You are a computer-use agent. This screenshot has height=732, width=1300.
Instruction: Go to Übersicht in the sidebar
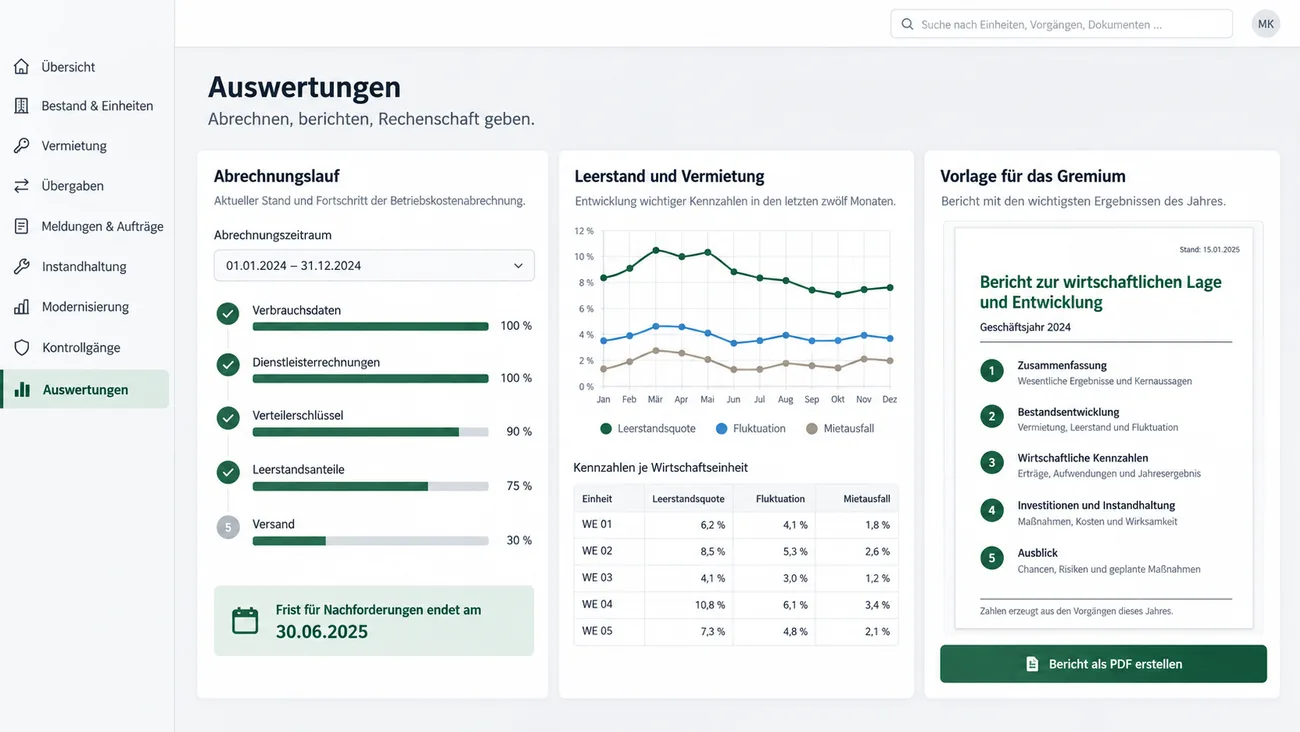[x=85, y=67]
